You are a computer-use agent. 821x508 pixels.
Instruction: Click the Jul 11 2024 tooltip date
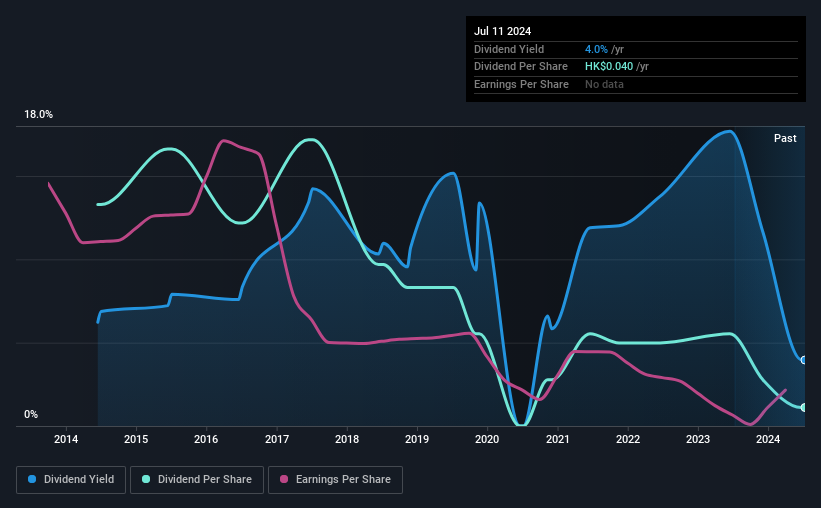point(502,31)
